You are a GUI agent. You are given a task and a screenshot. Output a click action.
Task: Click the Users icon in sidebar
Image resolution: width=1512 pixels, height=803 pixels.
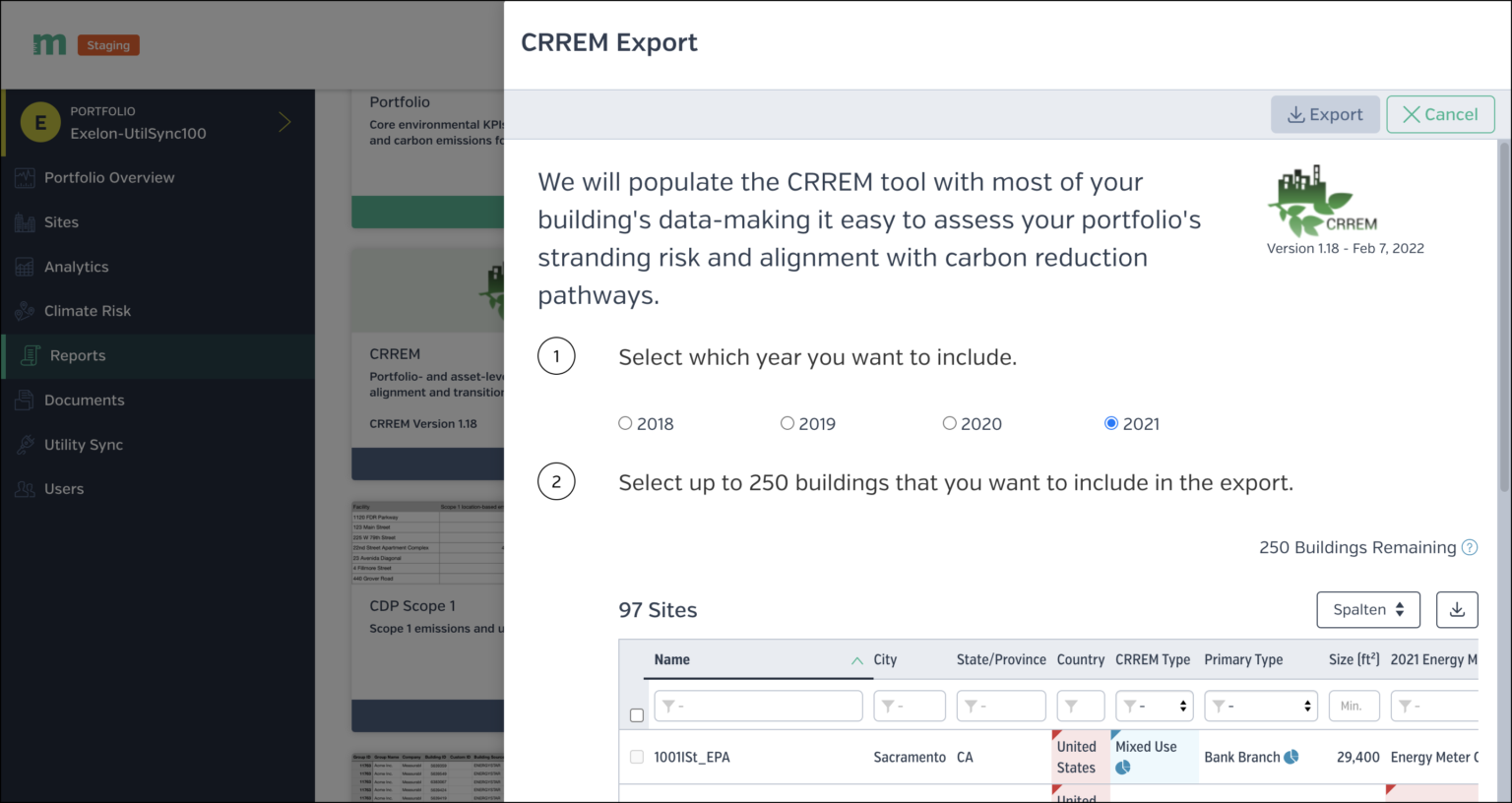pos(25,489)
